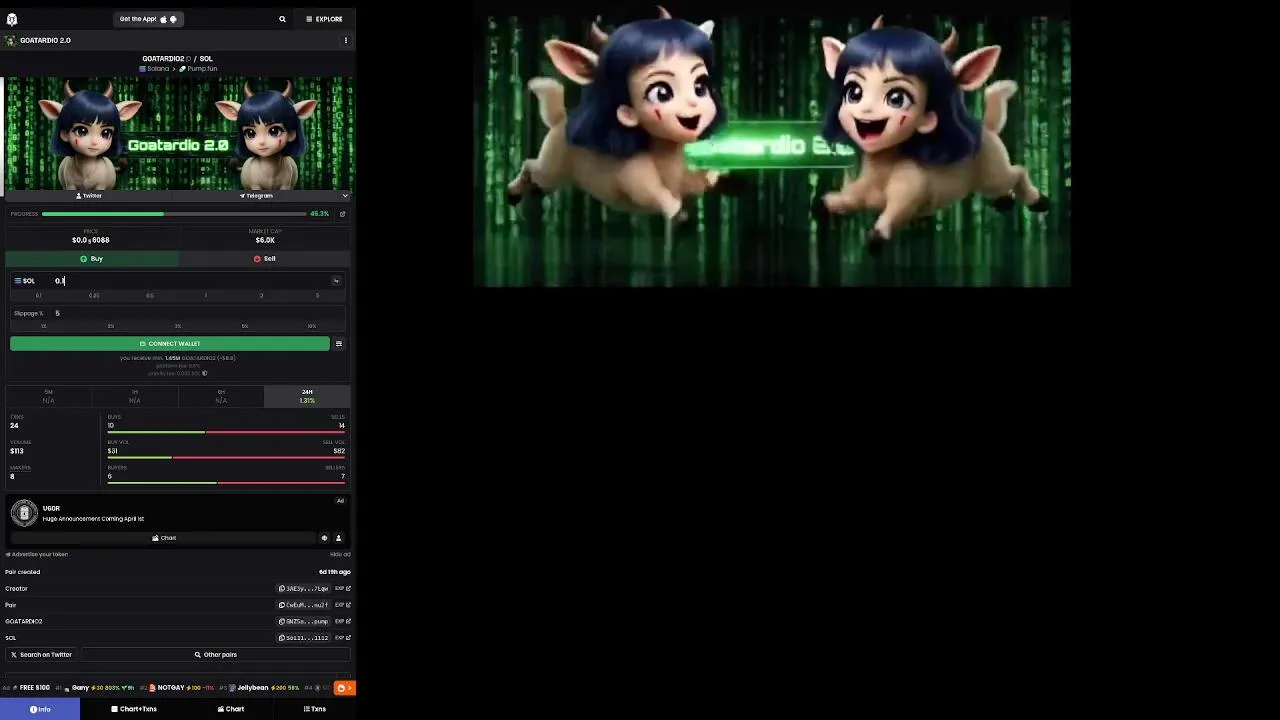This screenshot has height=720, width=1280.
Task: Open the explorer link for the SOL row
Action: (343, 638)
